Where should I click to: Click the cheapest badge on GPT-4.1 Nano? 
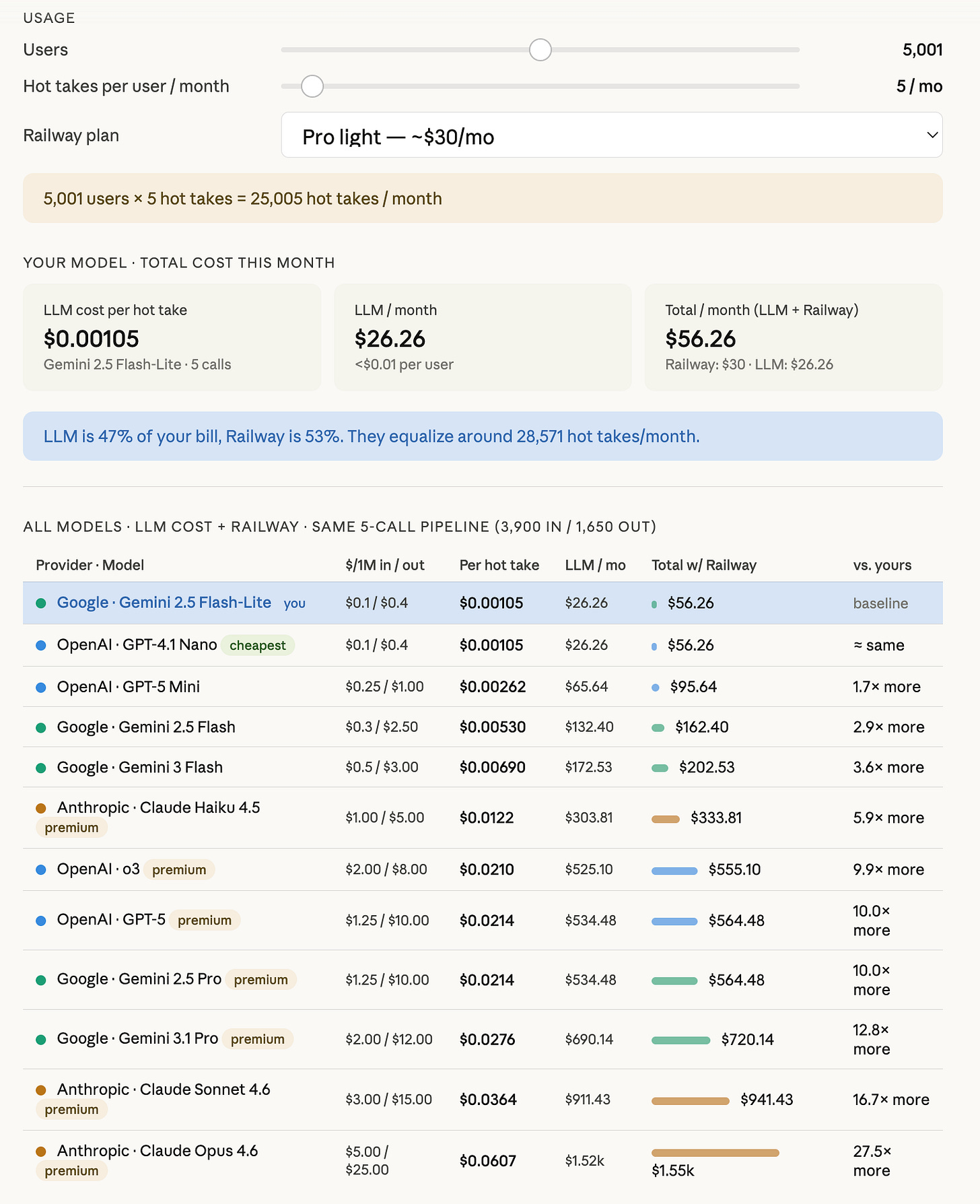tap(258, 645)
